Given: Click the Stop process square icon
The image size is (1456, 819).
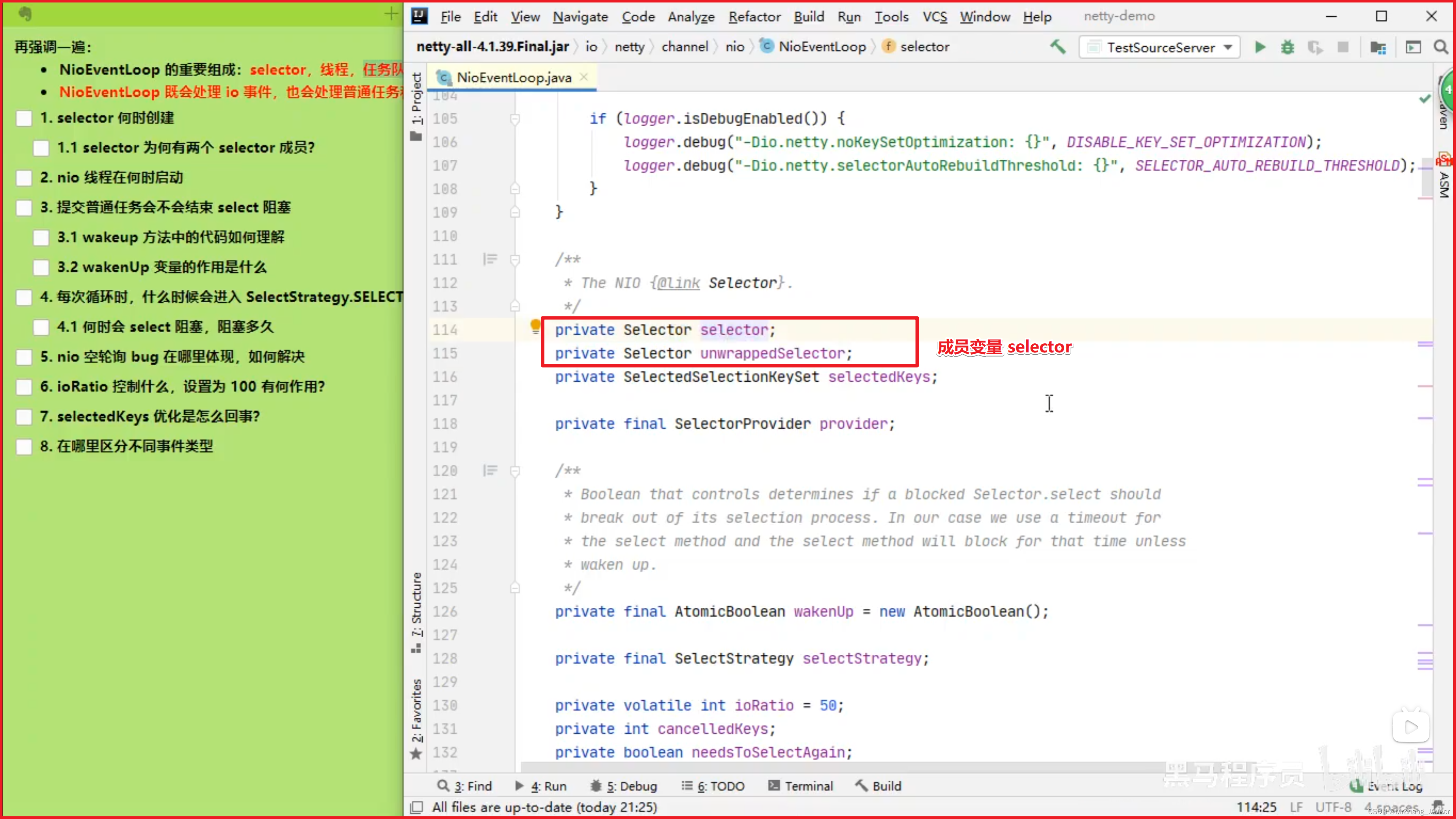Looking at the screenshot, I should point(1343,47).
